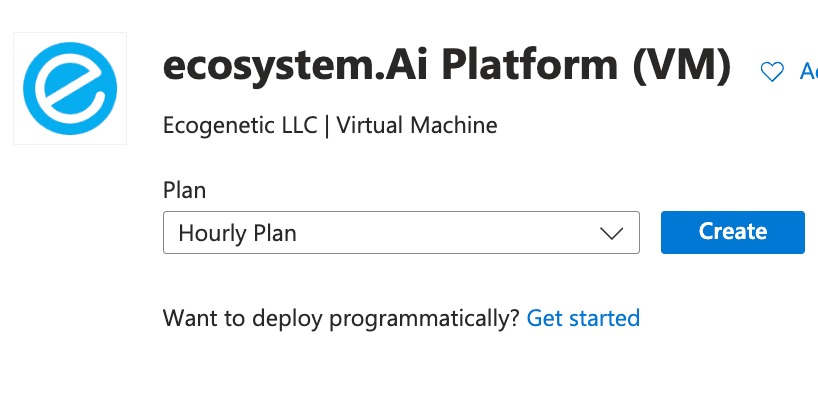Open the Hourly Plan combo box
This screenshot has height=400, width=818.
click(400, 233)
